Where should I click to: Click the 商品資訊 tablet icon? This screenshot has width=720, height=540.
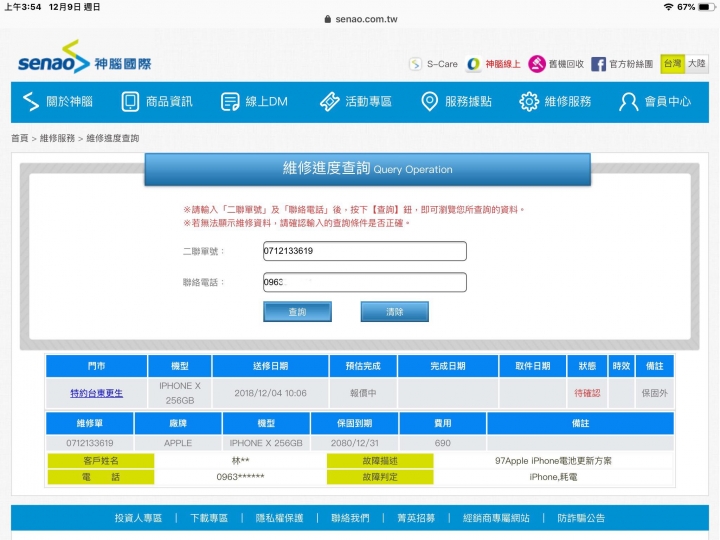(x=130, y=101)
